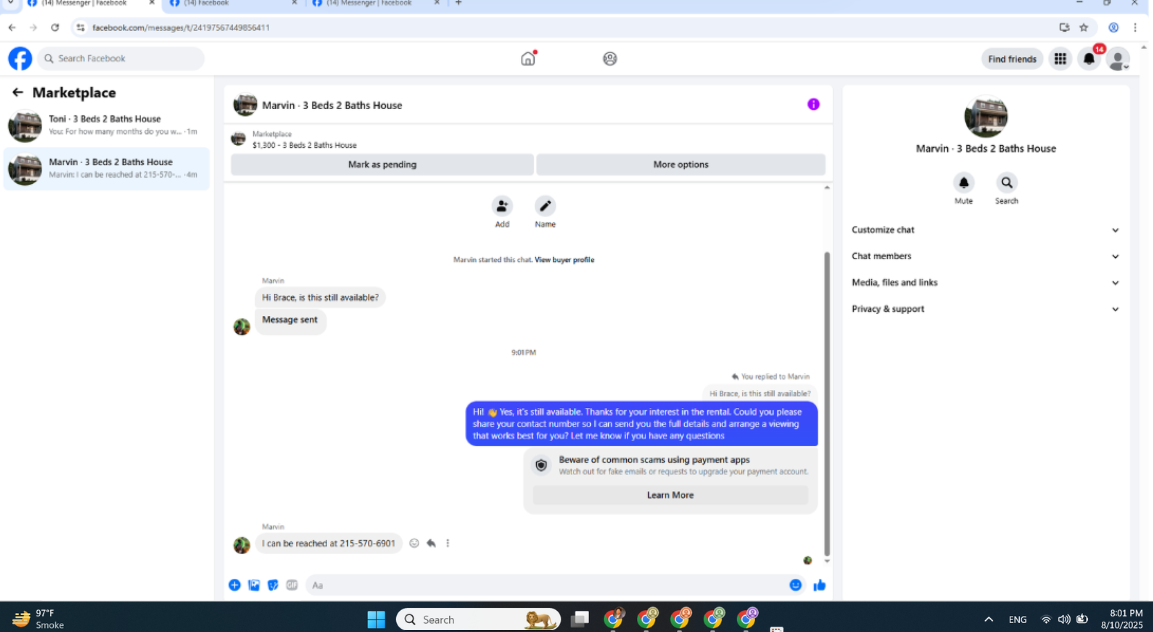Show hidden system tray icons chevron
The height and width of the screenshot is (632, 1153).
coord(988,619)
